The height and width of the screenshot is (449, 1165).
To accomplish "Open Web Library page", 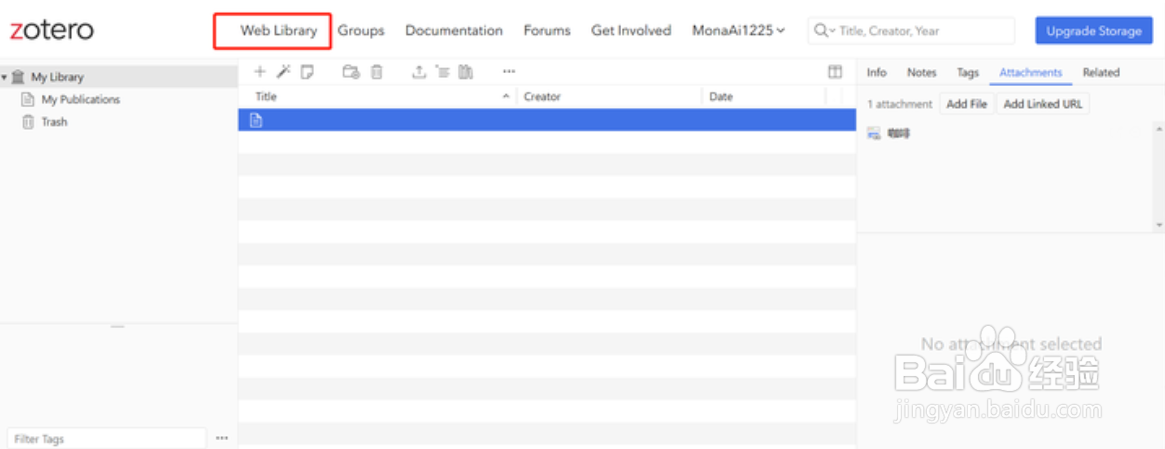I will (279, 30).
